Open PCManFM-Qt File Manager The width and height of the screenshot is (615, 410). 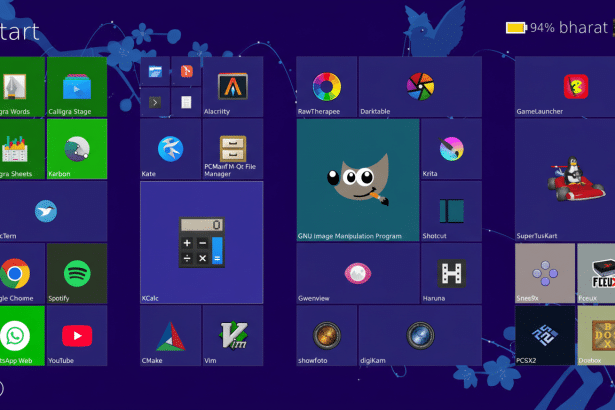pos(233,149)
